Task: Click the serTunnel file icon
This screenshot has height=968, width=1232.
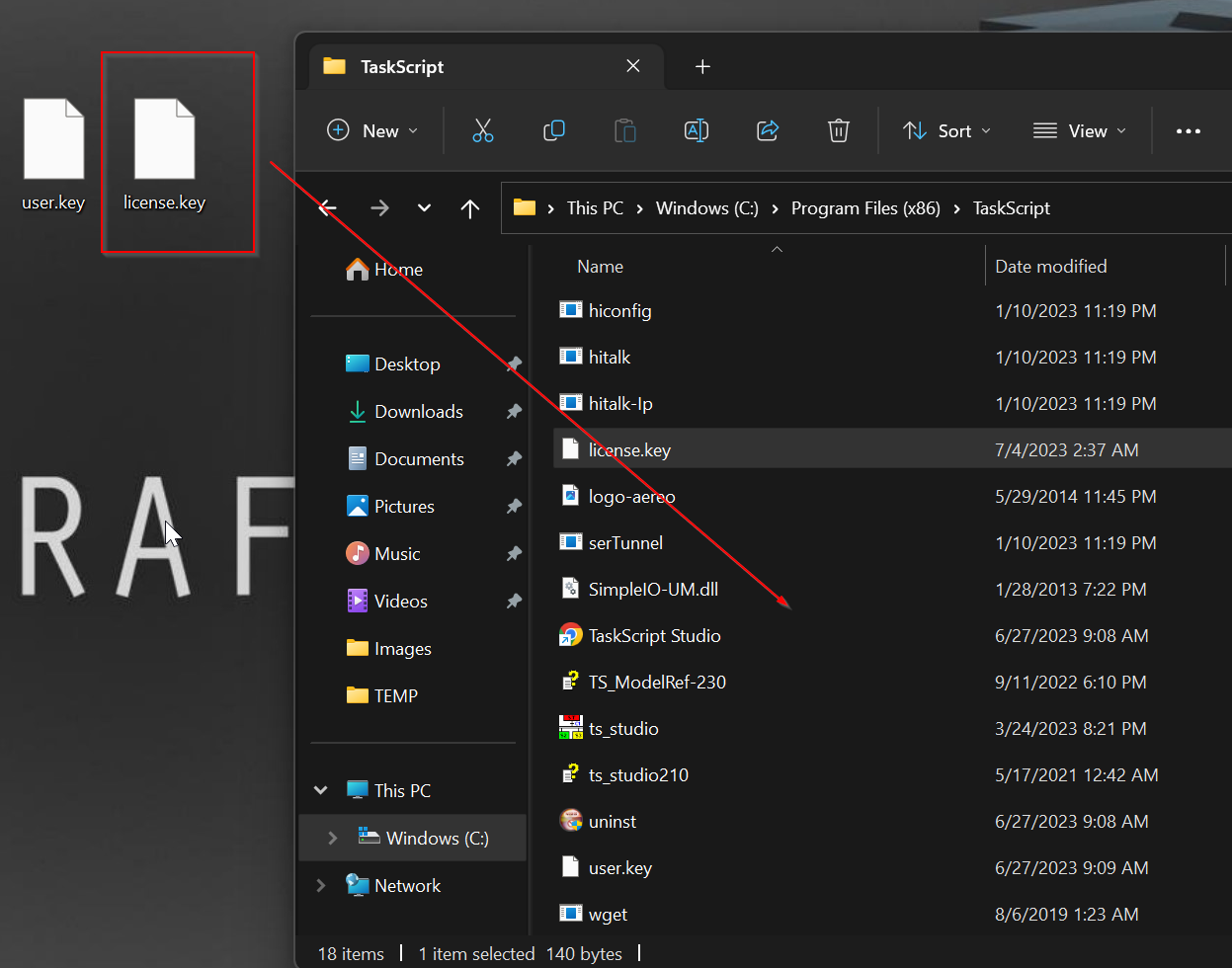Action: point(570,542)
